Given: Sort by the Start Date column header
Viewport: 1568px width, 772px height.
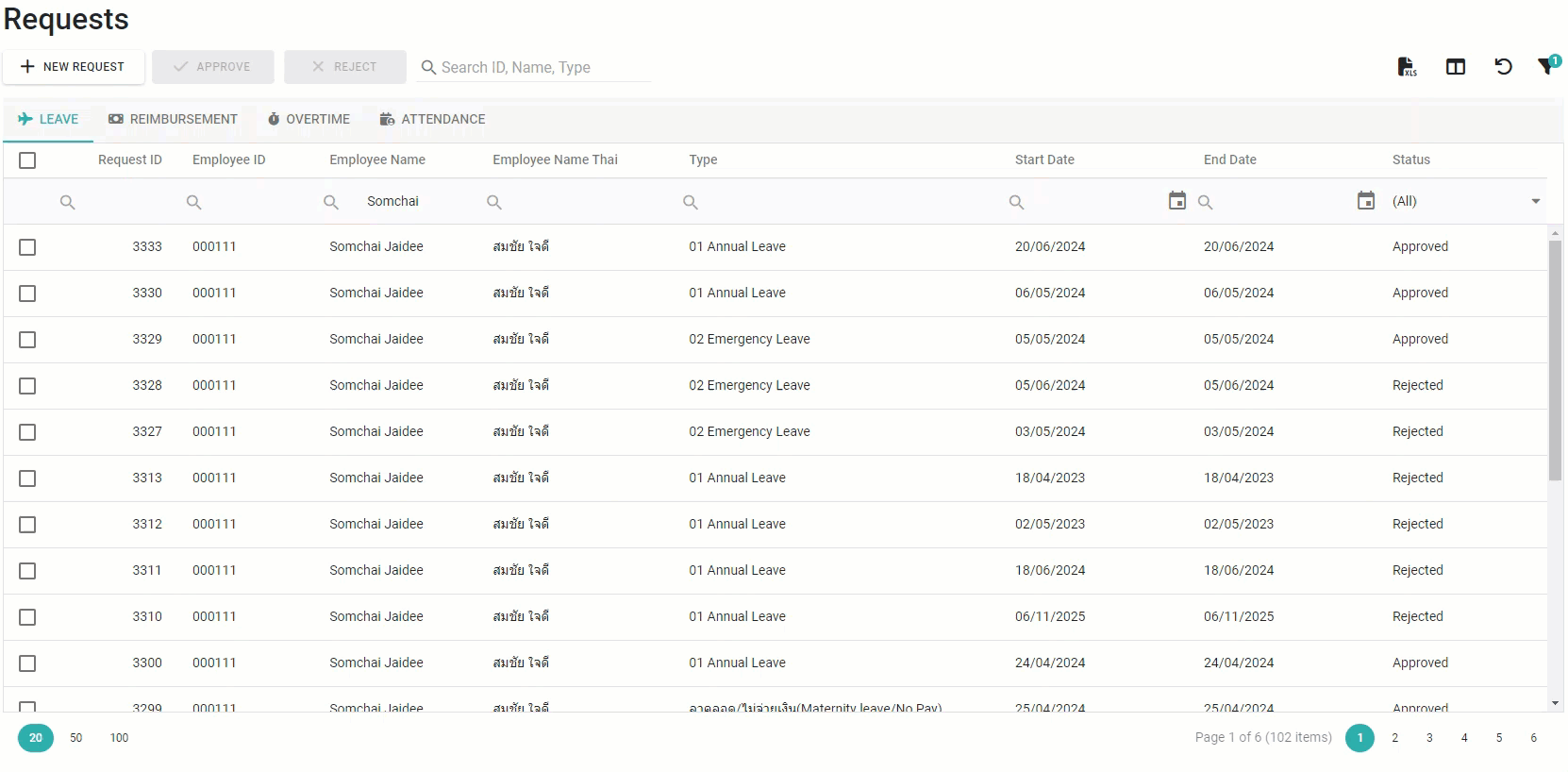Looking at the screenshot, I should click(x=1044, y=160).
